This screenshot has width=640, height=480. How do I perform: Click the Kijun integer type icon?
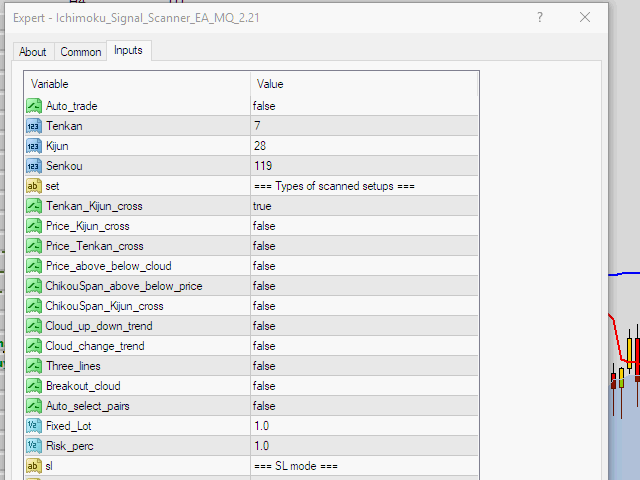point(33,146)
